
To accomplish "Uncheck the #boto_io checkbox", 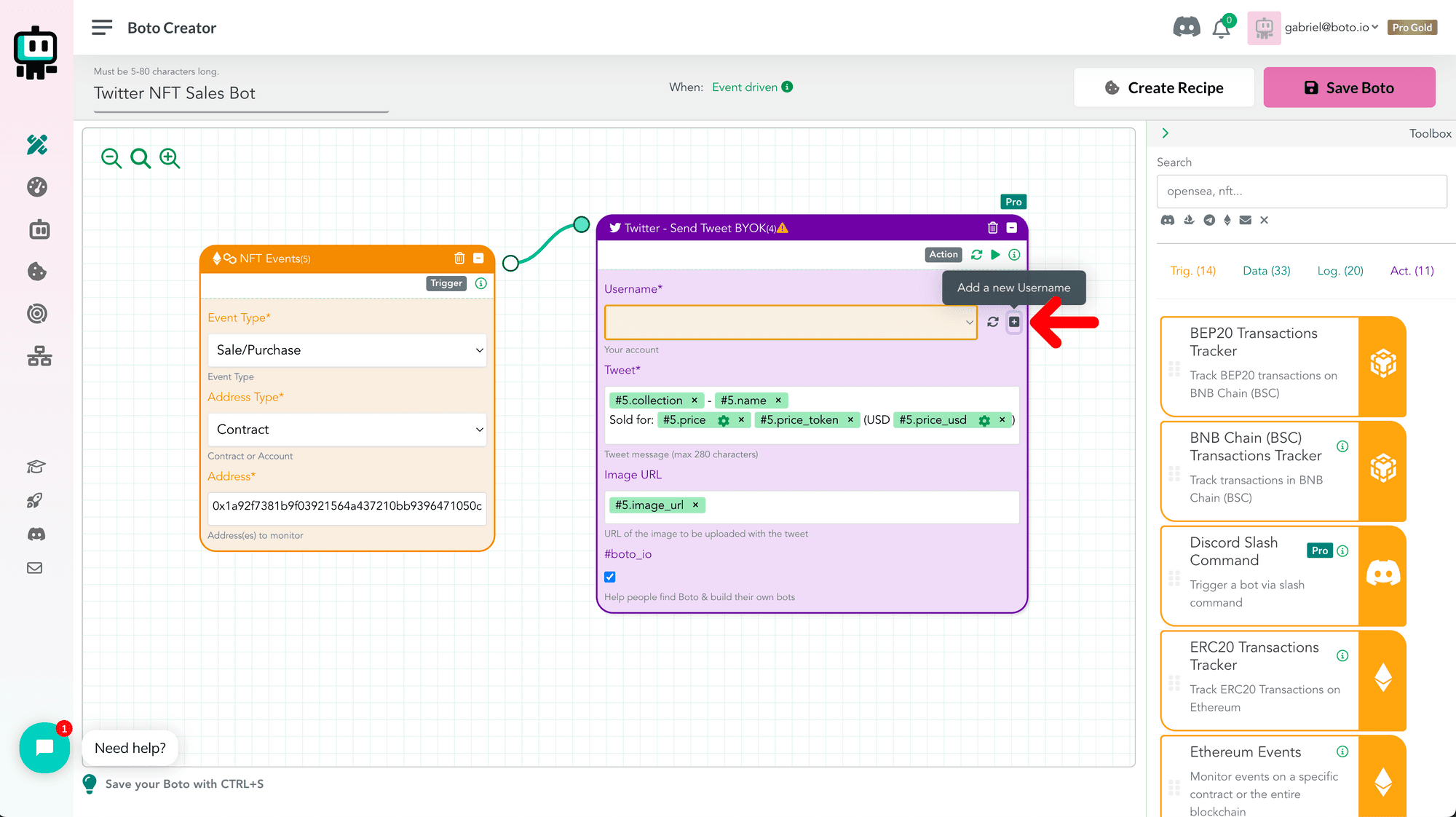I will 610,577.
